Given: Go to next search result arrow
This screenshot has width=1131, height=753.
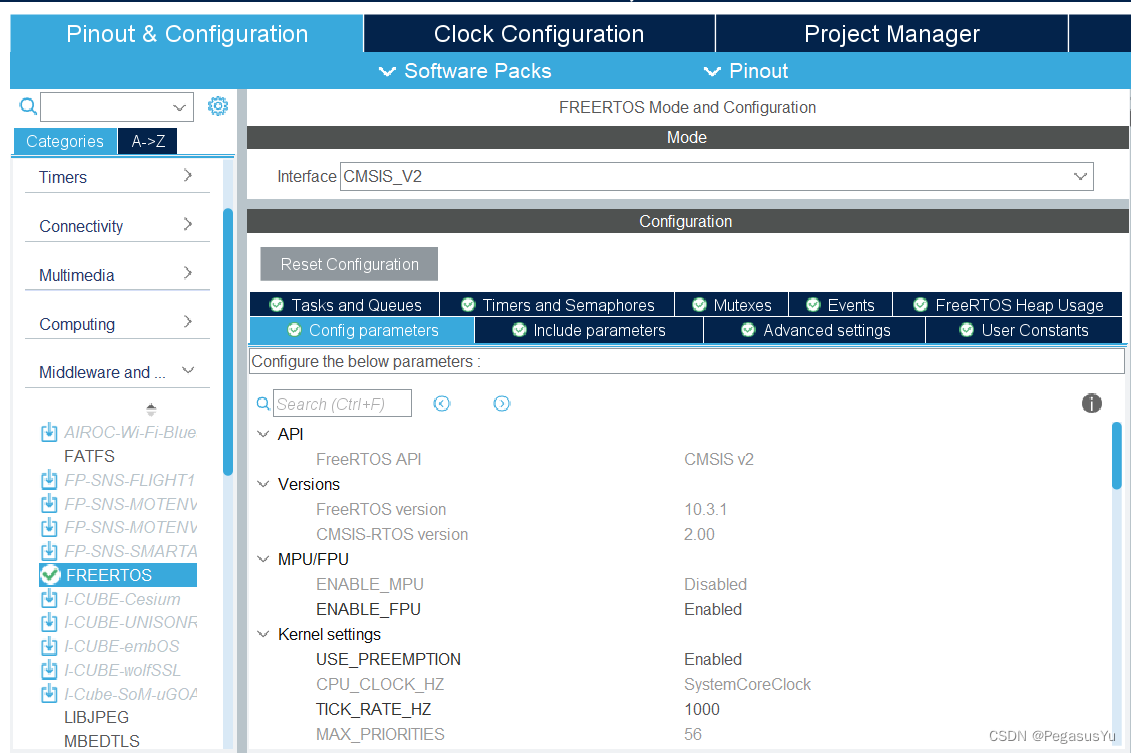Looking at the screenshot, I should point(502,403).
